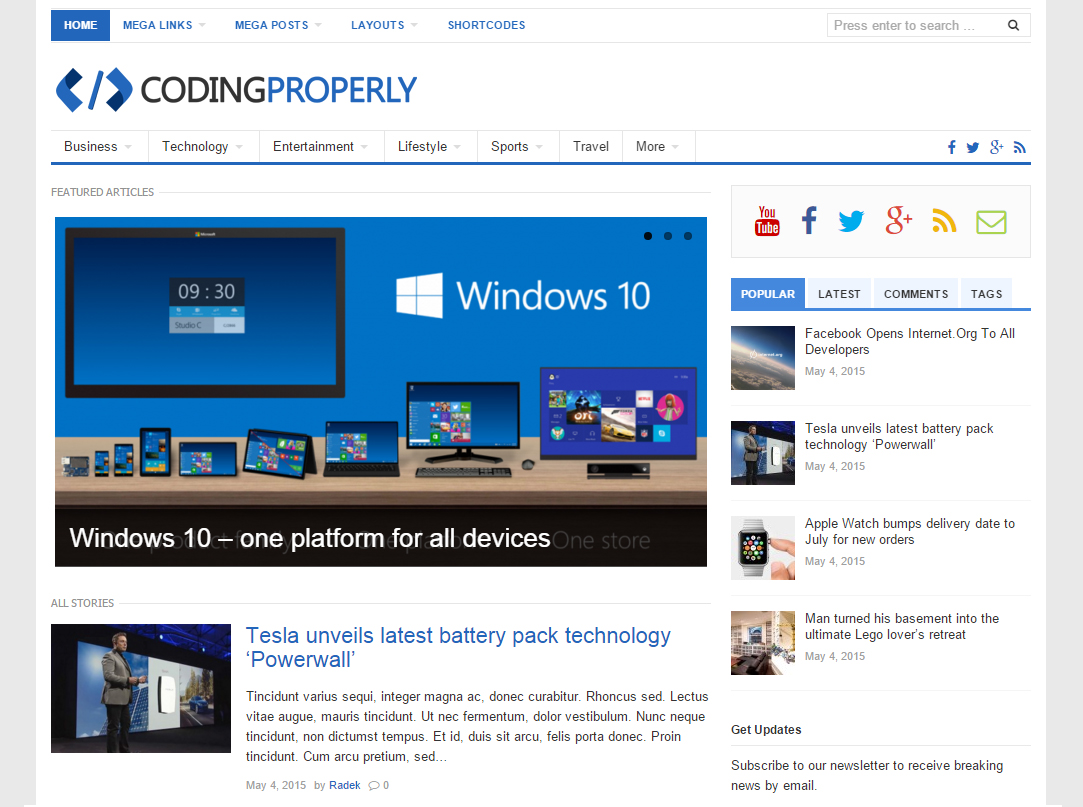Click Lego basement post thumbnail
This screenshot has width=1083, height=807.
click(763, 643)
